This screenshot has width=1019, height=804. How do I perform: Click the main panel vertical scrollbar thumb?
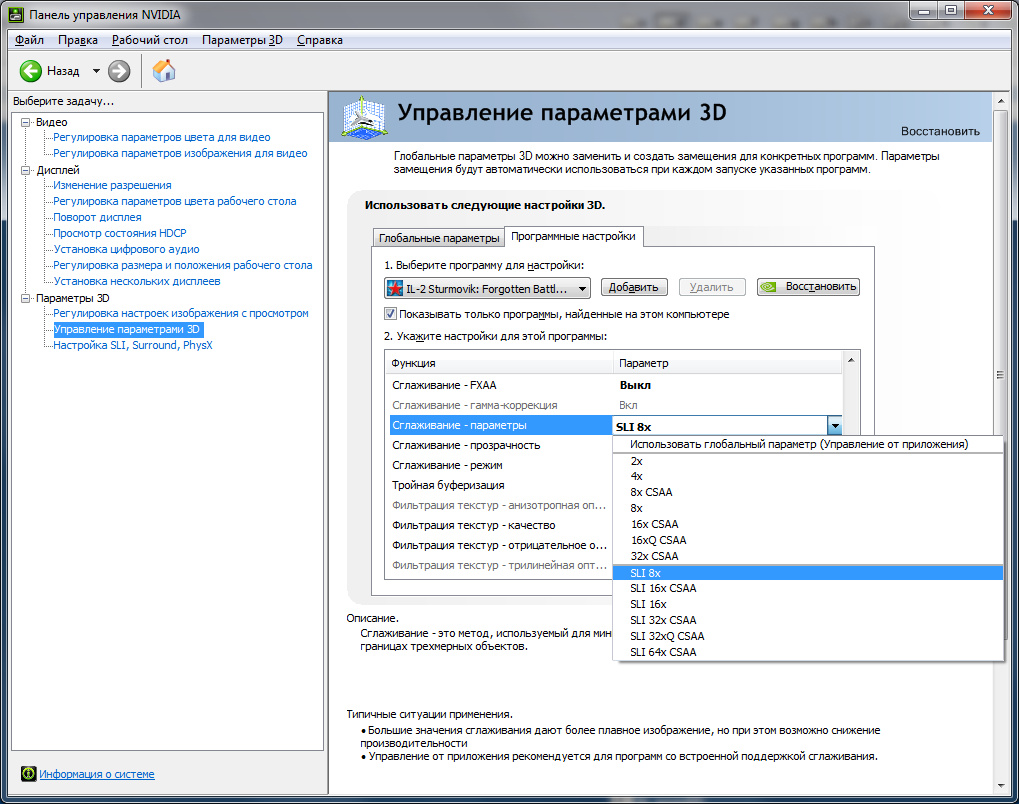(1000, 375)
